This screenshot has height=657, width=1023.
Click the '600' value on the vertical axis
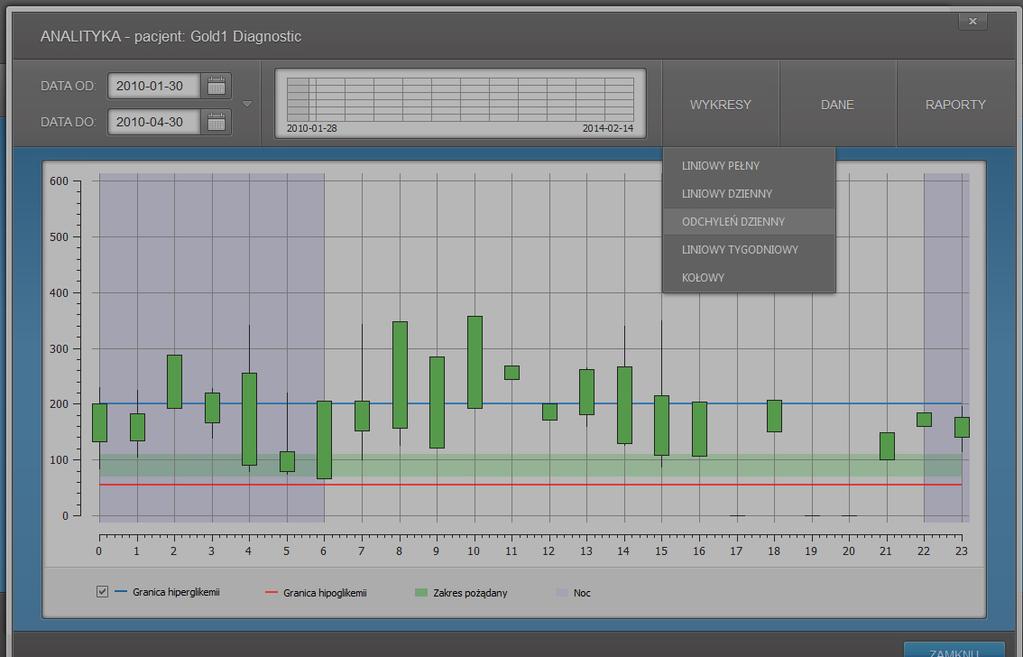pyautogui.click(x=59, y=181)
